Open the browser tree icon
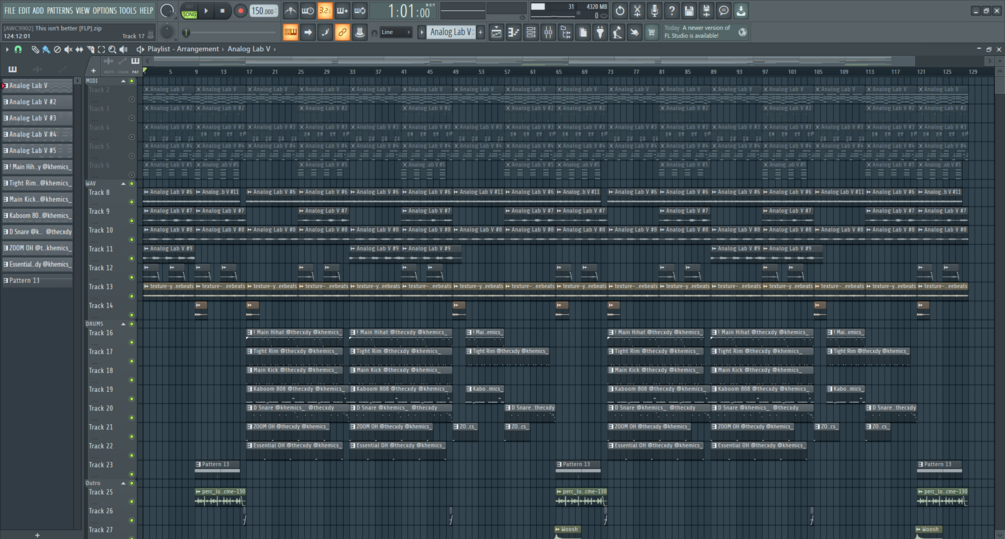Screen dimensions: 1005x539 tap(565, 32)
